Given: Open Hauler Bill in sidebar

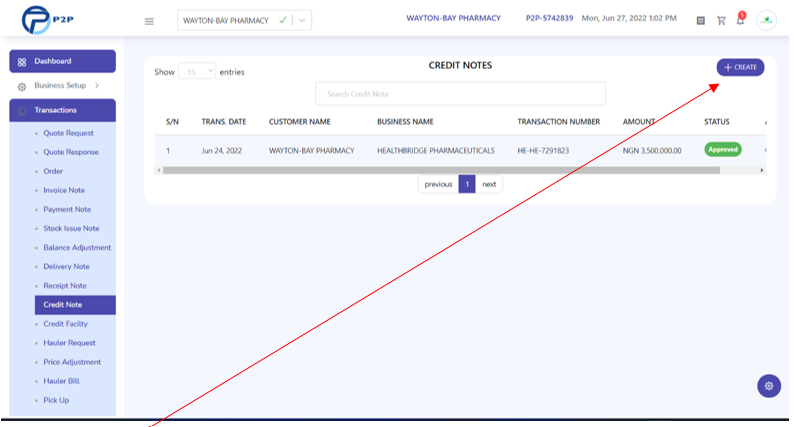Looking at the screenshot, I should point(61,381).
